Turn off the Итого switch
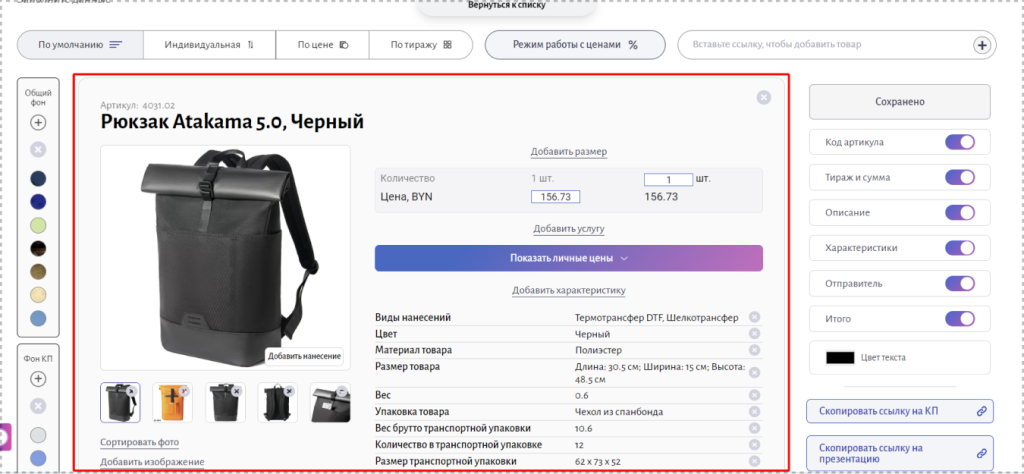1024x474 pixels. [x=959, y=319]
